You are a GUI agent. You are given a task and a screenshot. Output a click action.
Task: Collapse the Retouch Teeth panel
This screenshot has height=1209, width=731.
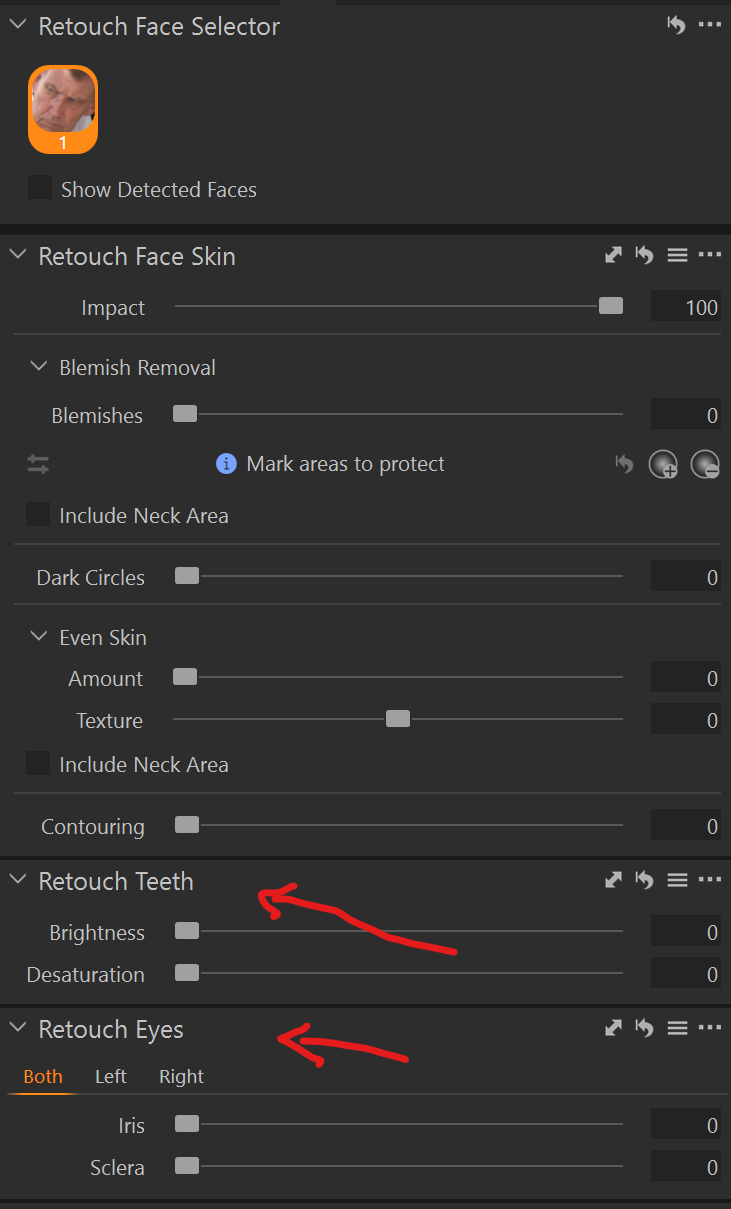coord(17,880)
